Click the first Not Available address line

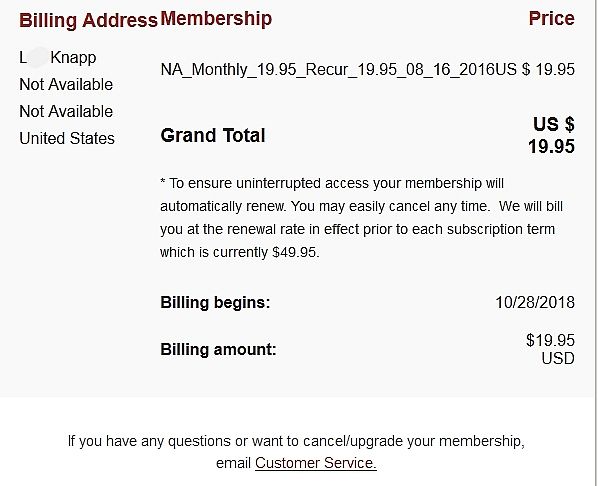tap(66, 84)
